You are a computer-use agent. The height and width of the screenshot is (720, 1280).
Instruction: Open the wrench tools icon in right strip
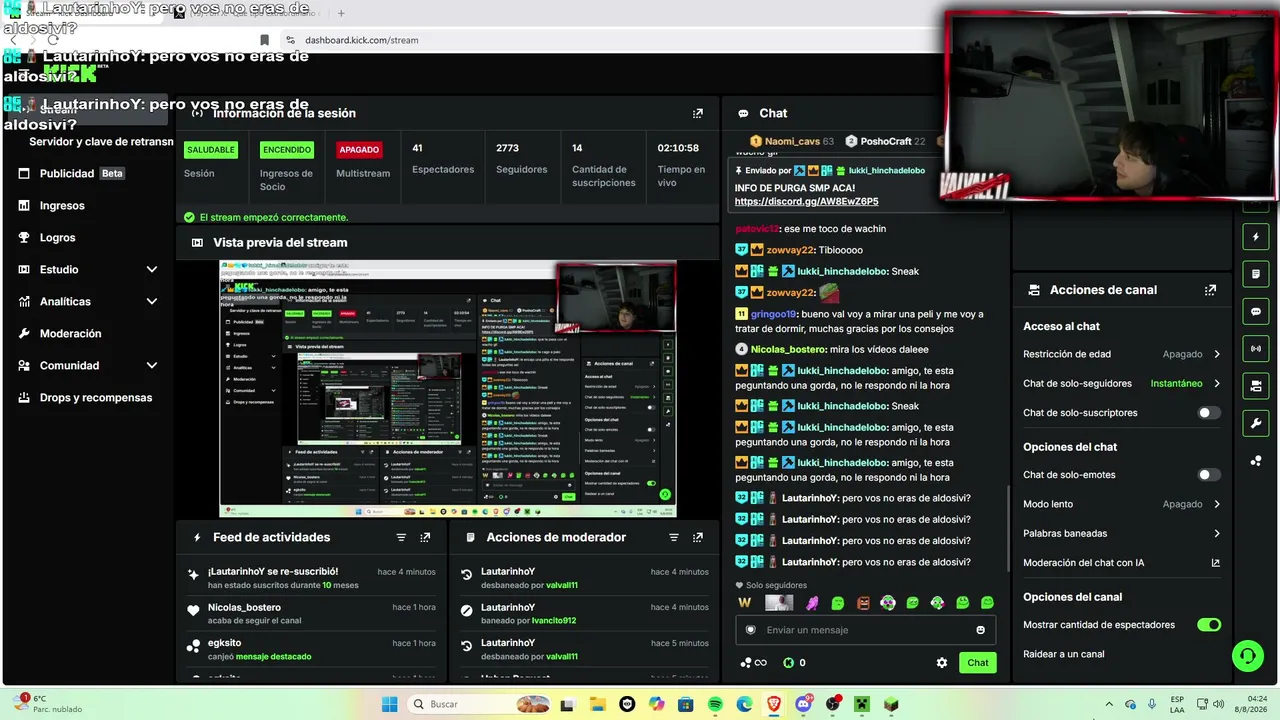[1256, 423]
